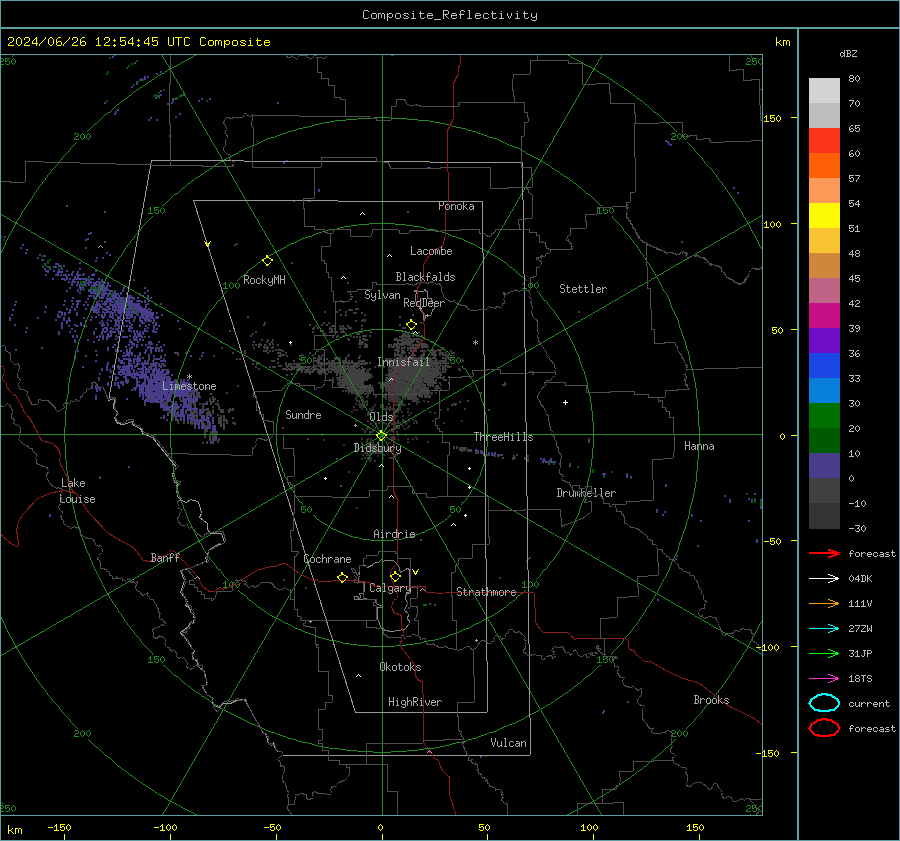The image size is (900, 841).
Task: Click the Okotoks town label
Action: [x=400, y=667]
